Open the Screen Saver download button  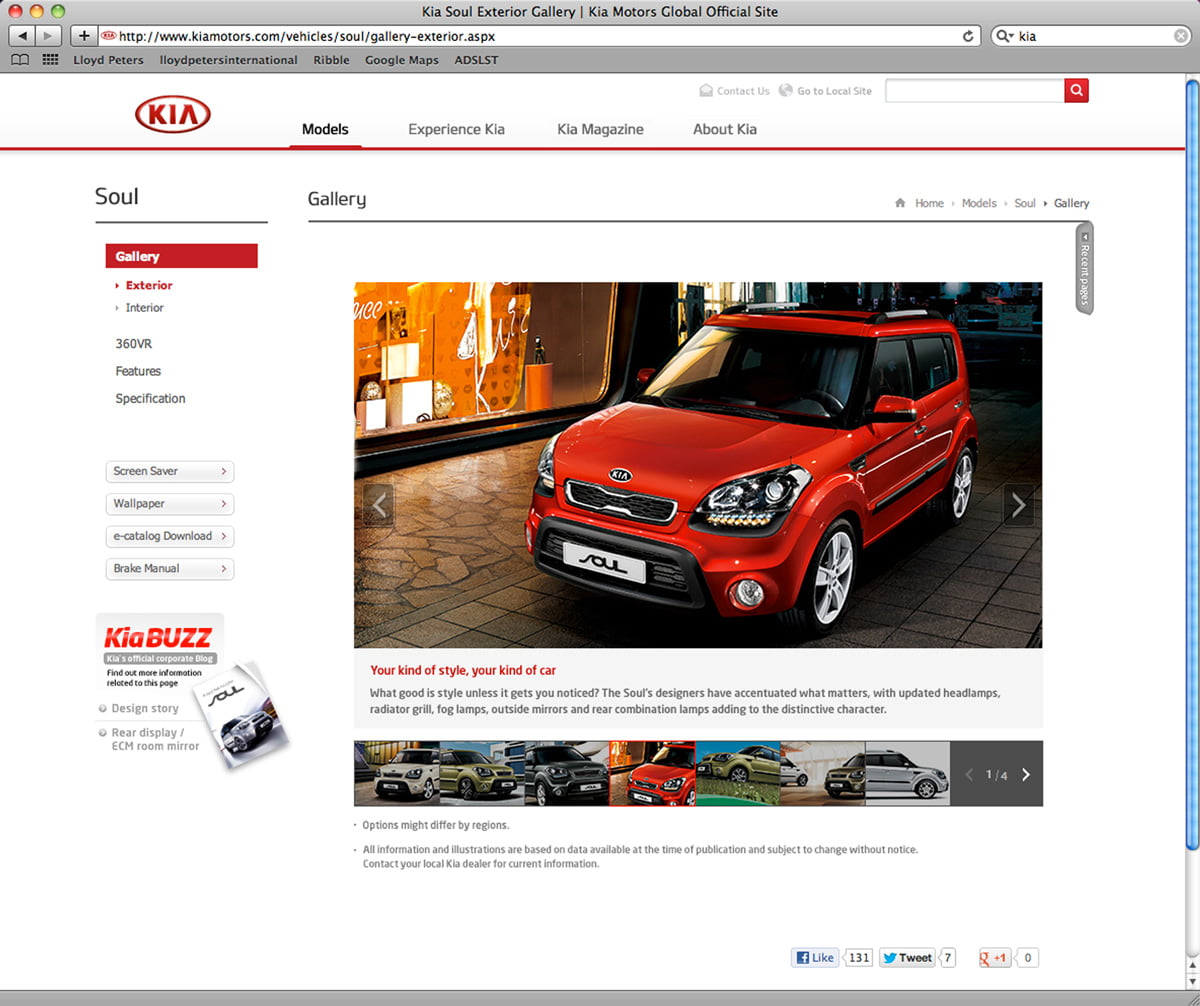170,471
